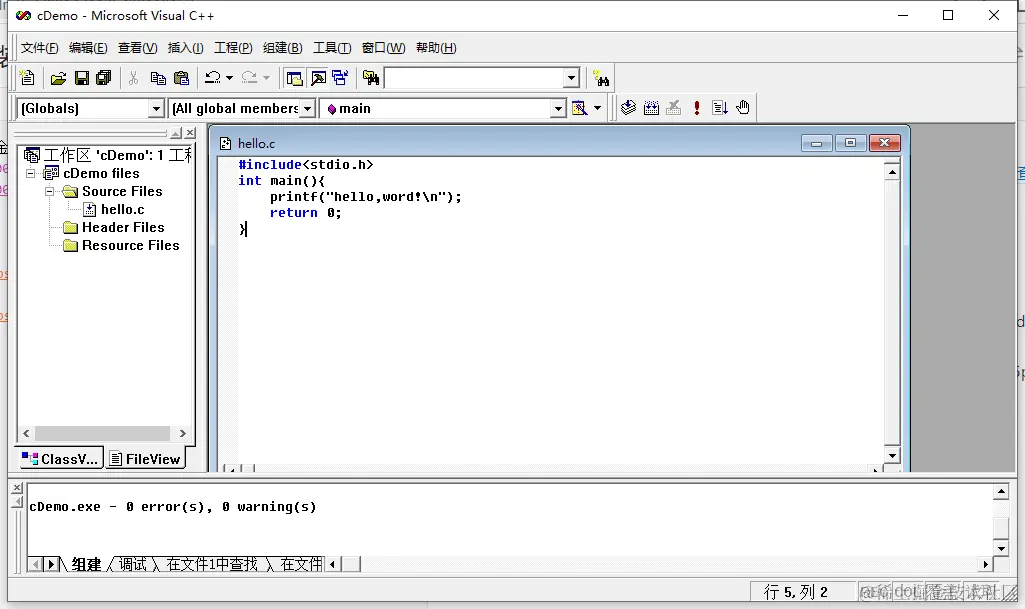1025x609 pixels.
Task: Toggle the Workspace window icon
Action: (x=294, y=78)
